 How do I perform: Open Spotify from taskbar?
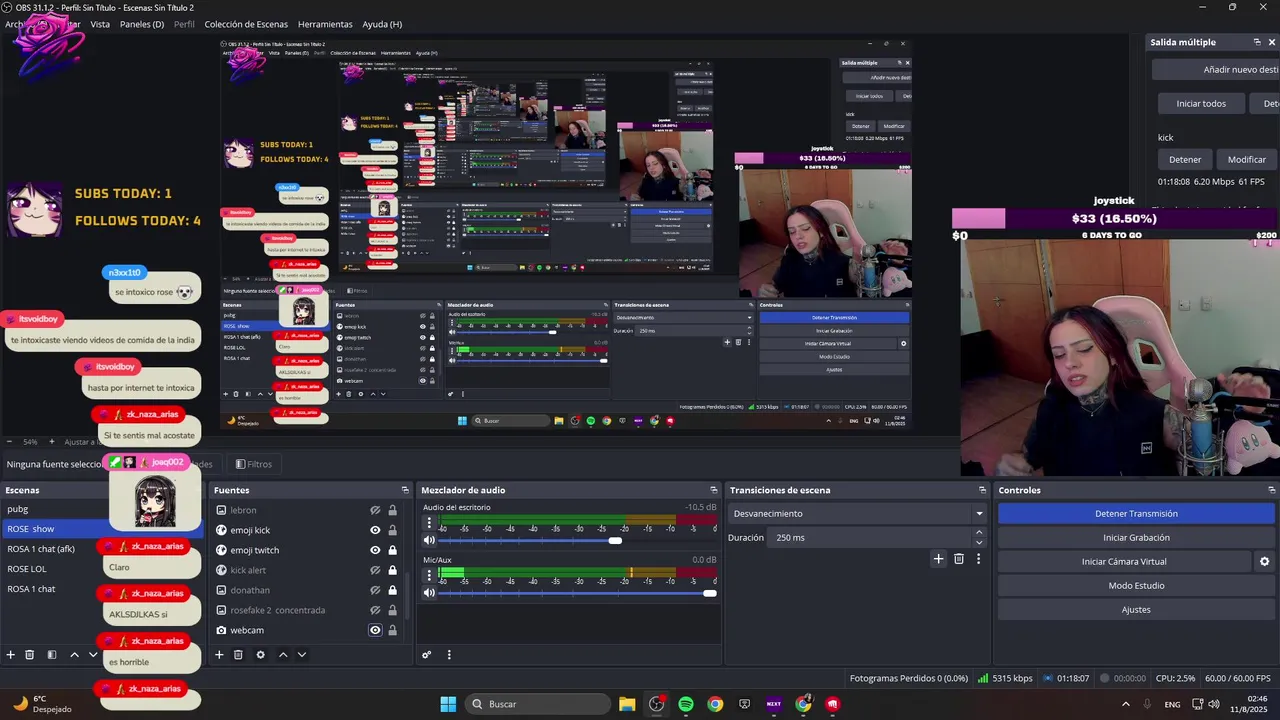pyautogui.click(x=686, y=704)
